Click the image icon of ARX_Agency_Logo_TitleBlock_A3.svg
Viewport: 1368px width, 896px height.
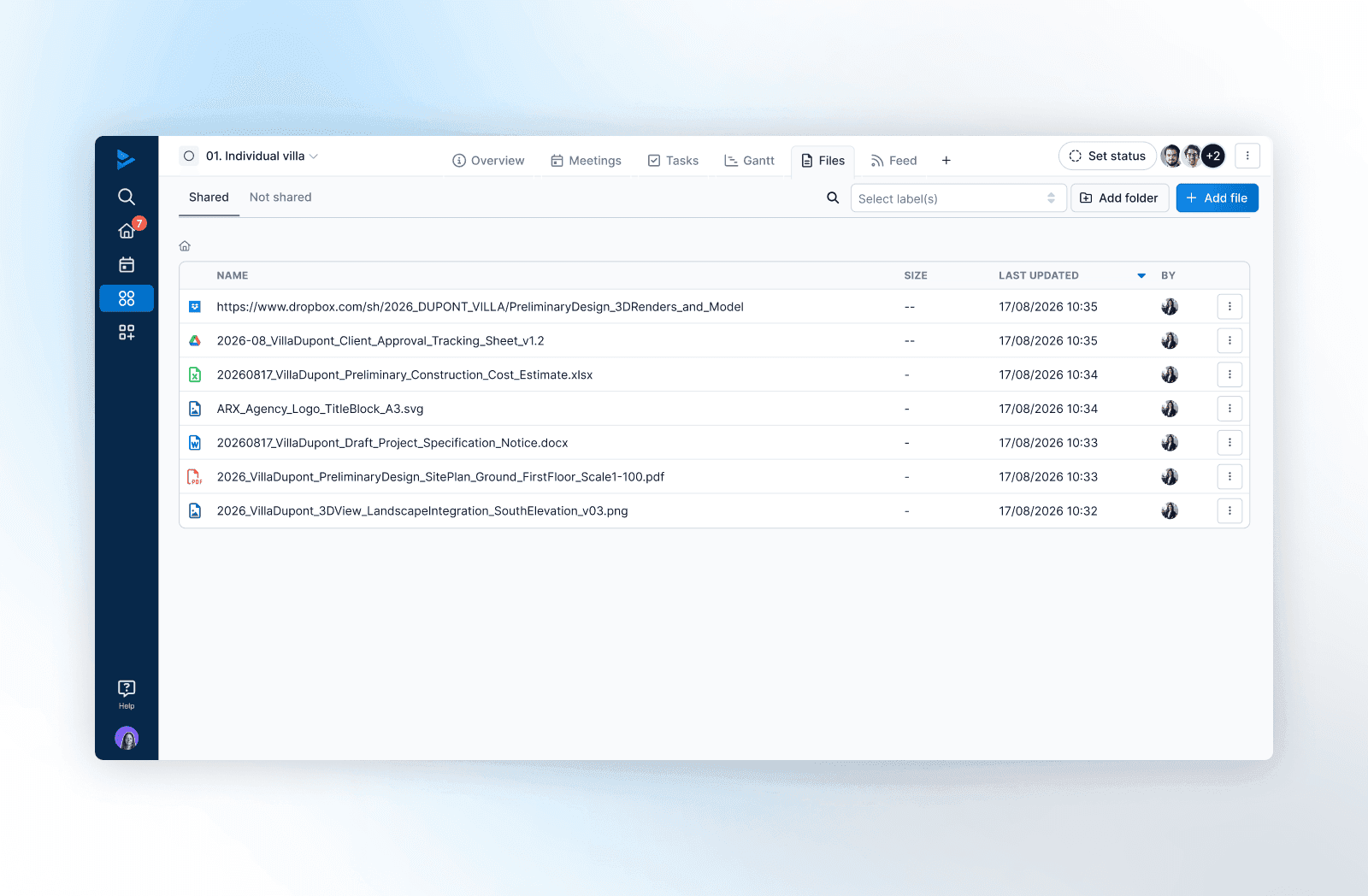195,409
